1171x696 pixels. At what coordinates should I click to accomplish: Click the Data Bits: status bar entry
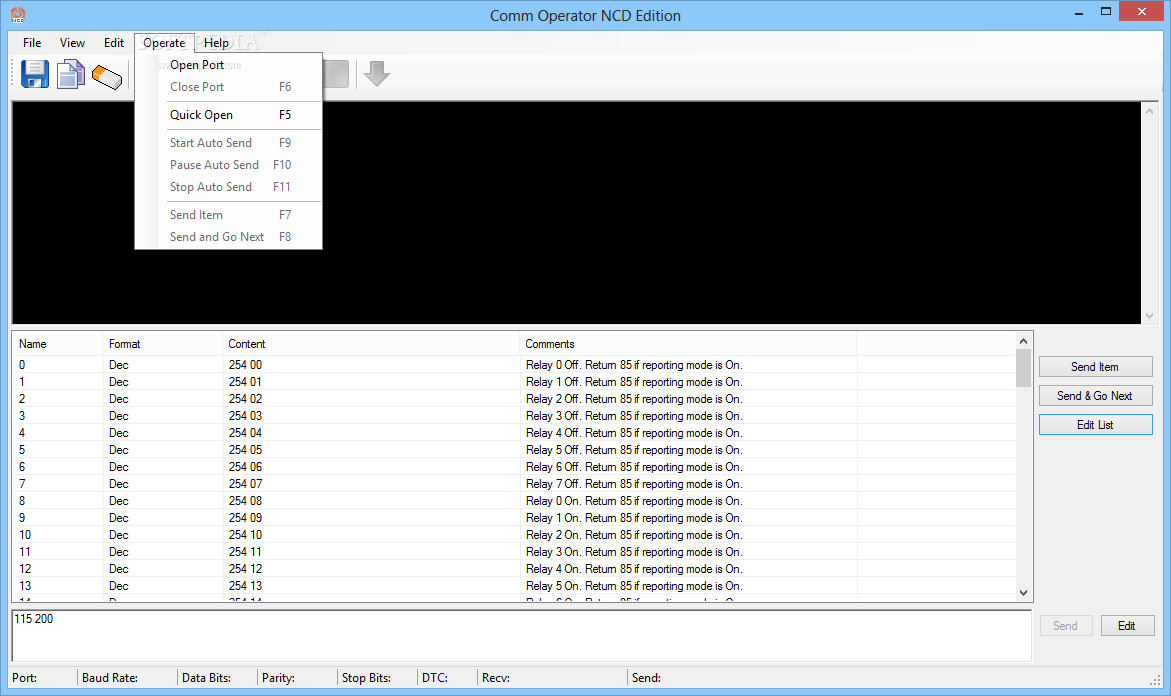coord(206,678)
